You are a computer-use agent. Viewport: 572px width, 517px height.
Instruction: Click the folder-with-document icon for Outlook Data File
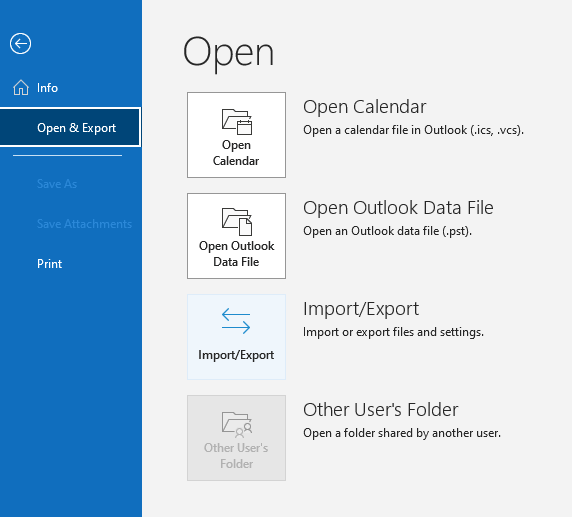coord(237,221)
